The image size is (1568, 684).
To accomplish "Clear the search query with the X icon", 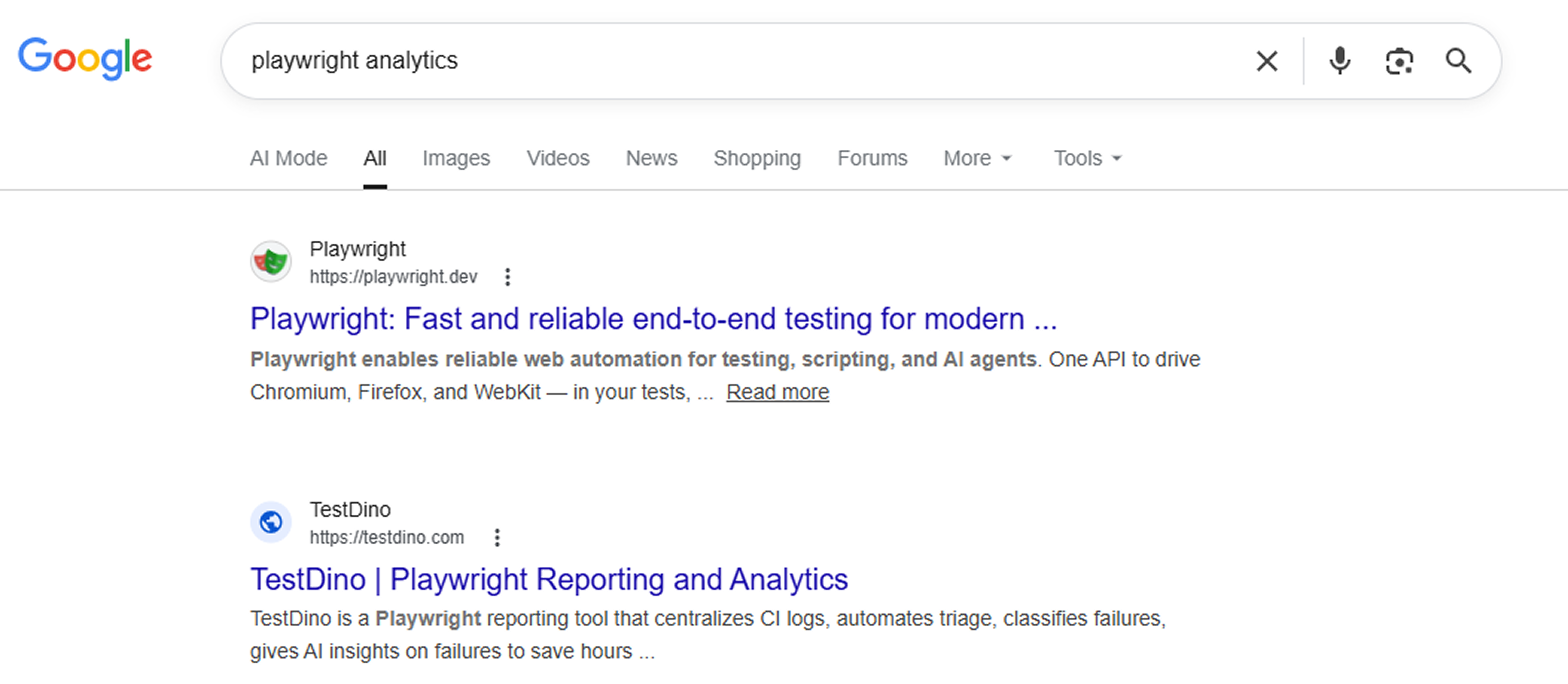I will click(1267, 61).
